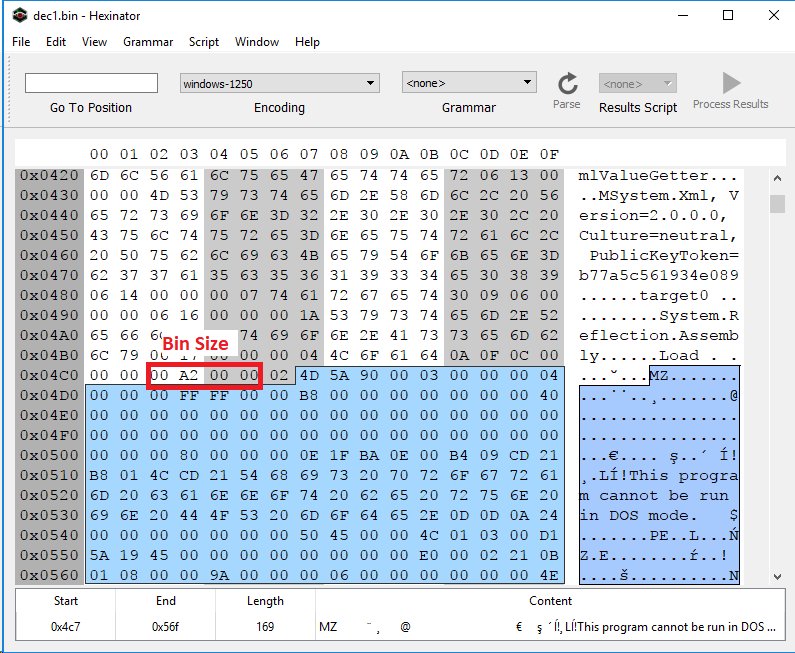The height and width of the screenshot is (653, 795).
Task: Click ASCII text 'in DOS mode.'
Action: point(639,516)
